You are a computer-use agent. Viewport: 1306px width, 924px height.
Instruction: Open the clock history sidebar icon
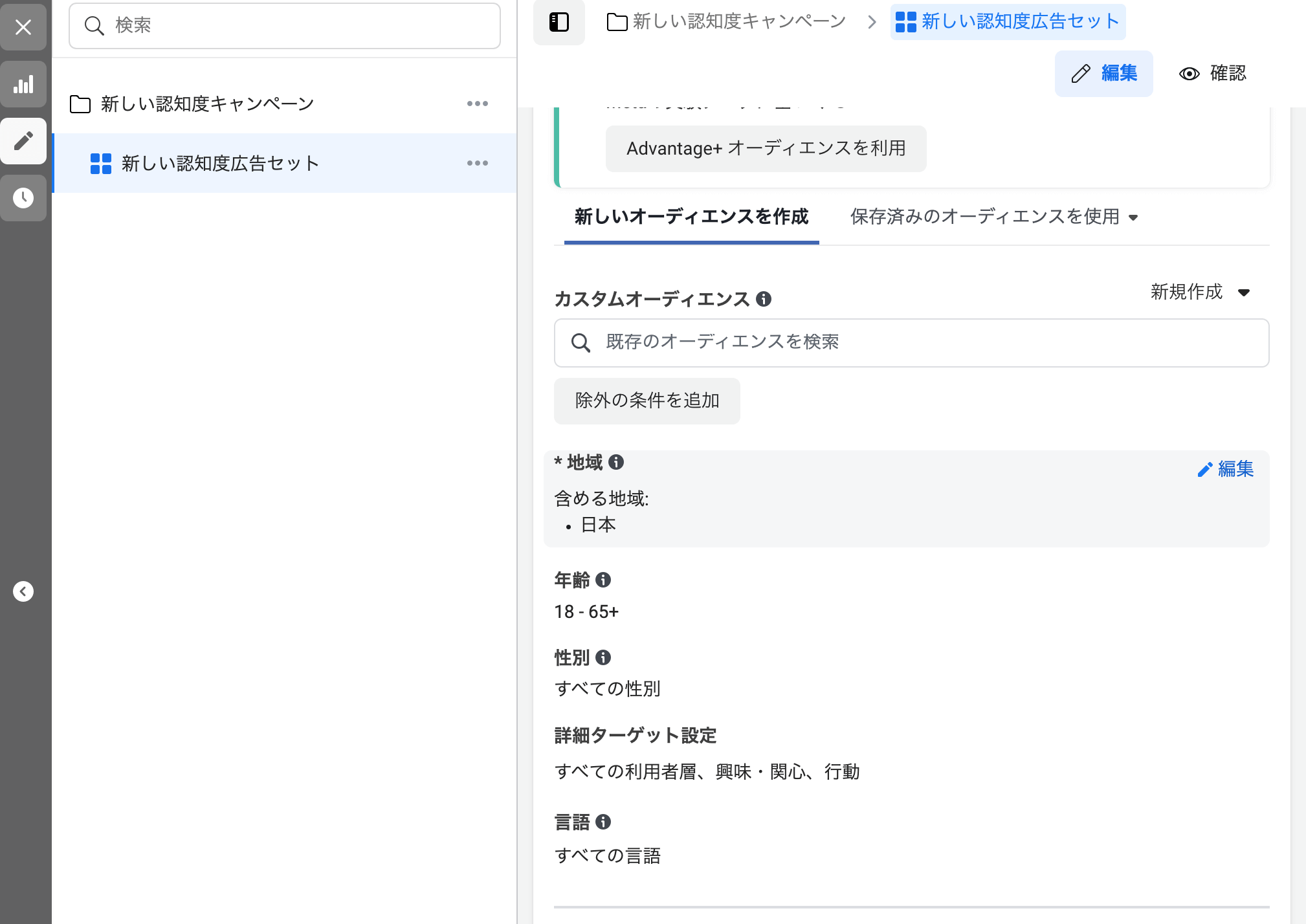coord(23,198)
